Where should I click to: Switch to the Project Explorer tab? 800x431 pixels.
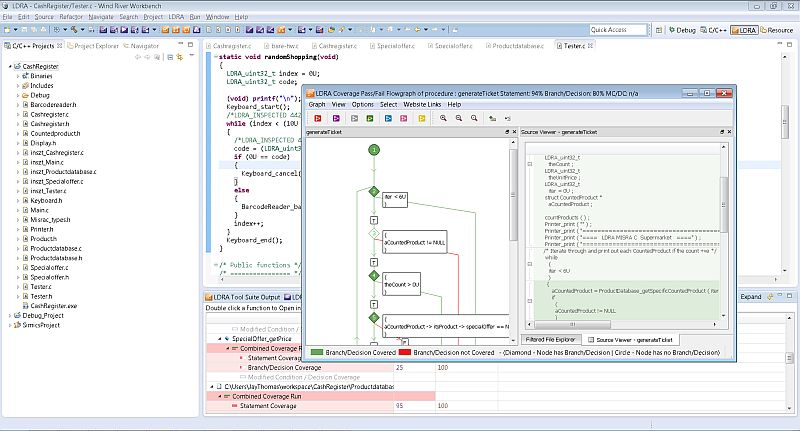tap(93, 46)
